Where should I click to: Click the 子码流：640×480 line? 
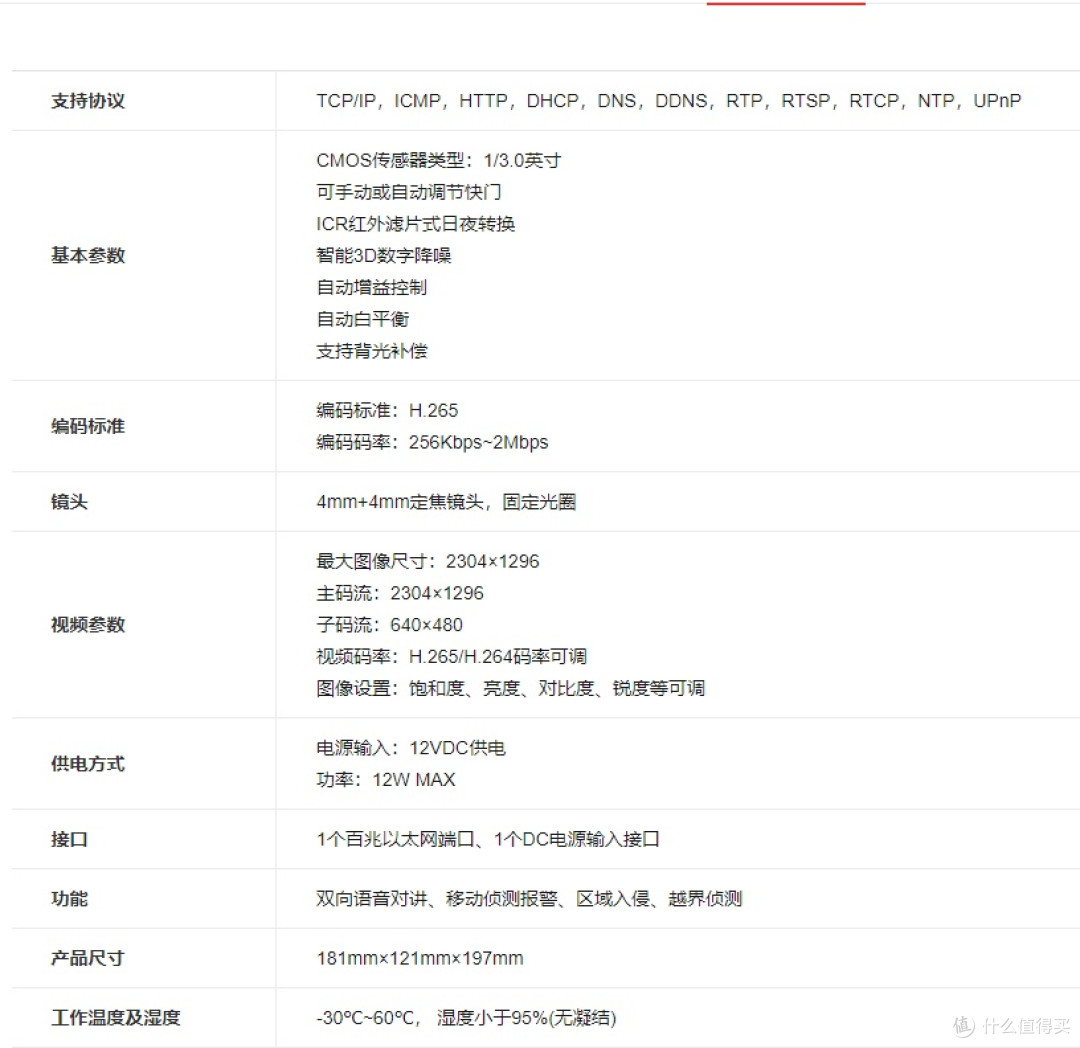click(x=389, y=625)
